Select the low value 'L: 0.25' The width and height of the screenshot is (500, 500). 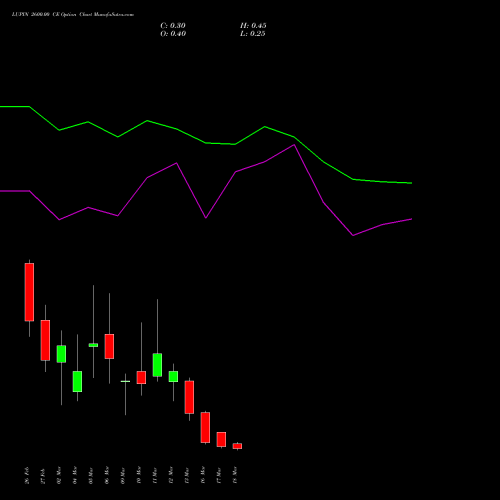[253, 34]
